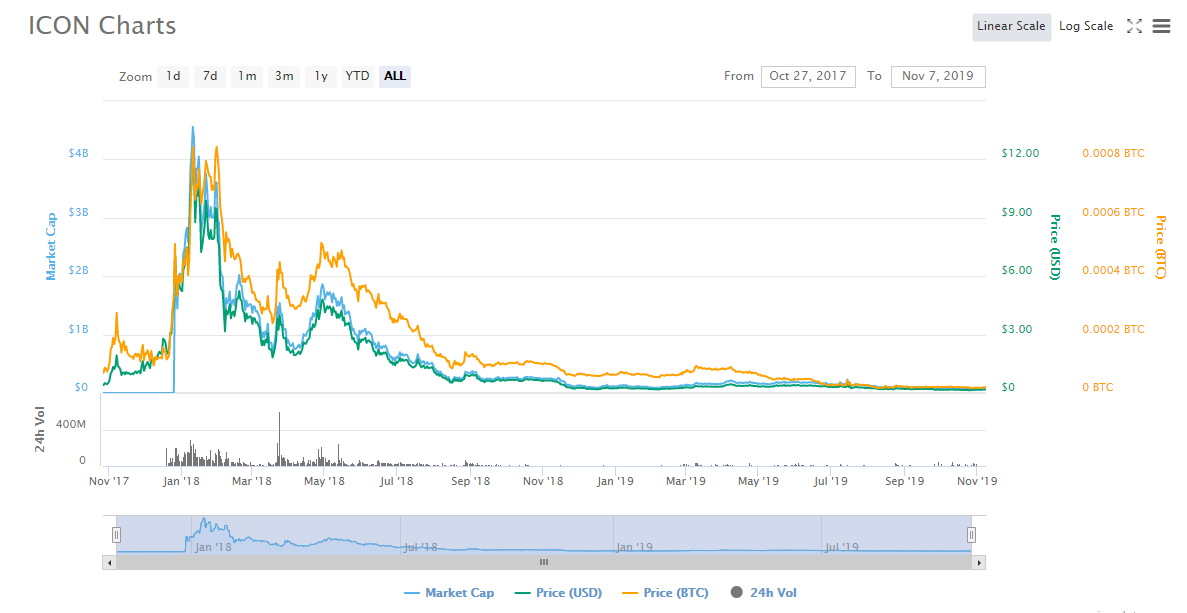
Task: Open the chart hamburger menu icon
Action: 1161,26
